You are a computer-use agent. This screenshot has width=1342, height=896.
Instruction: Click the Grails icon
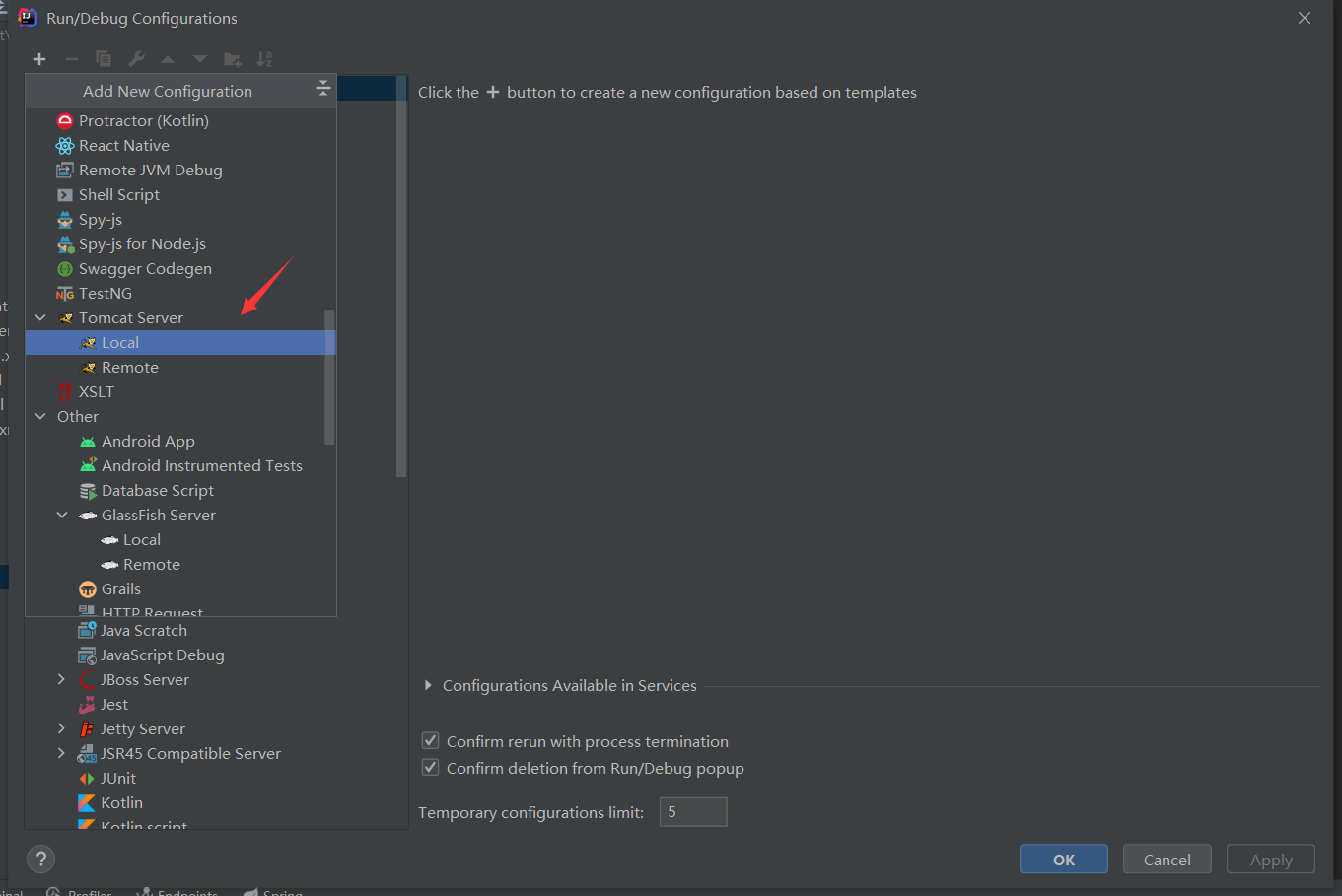click(x=88, y=589)
